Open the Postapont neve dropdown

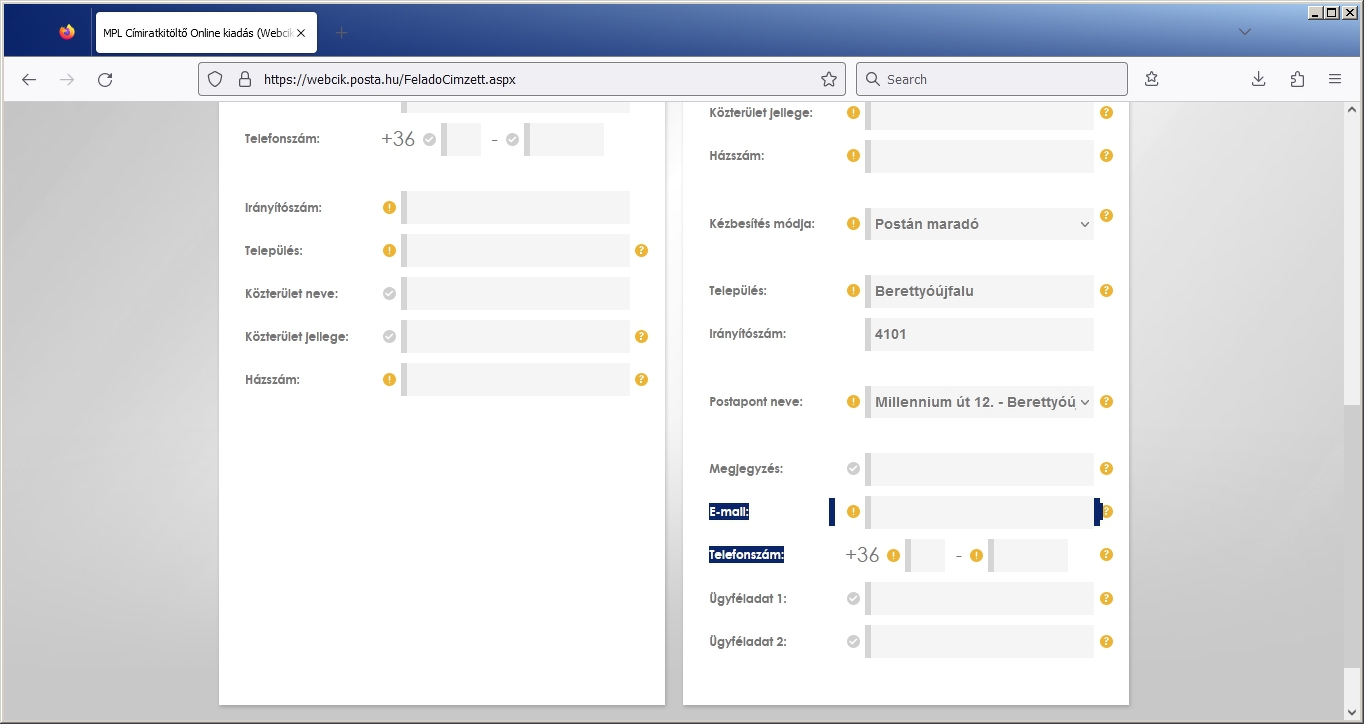[980, 402]
